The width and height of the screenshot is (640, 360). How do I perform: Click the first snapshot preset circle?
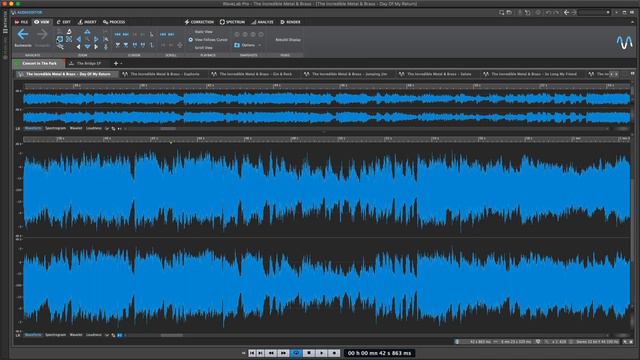(x=237, y=34)
